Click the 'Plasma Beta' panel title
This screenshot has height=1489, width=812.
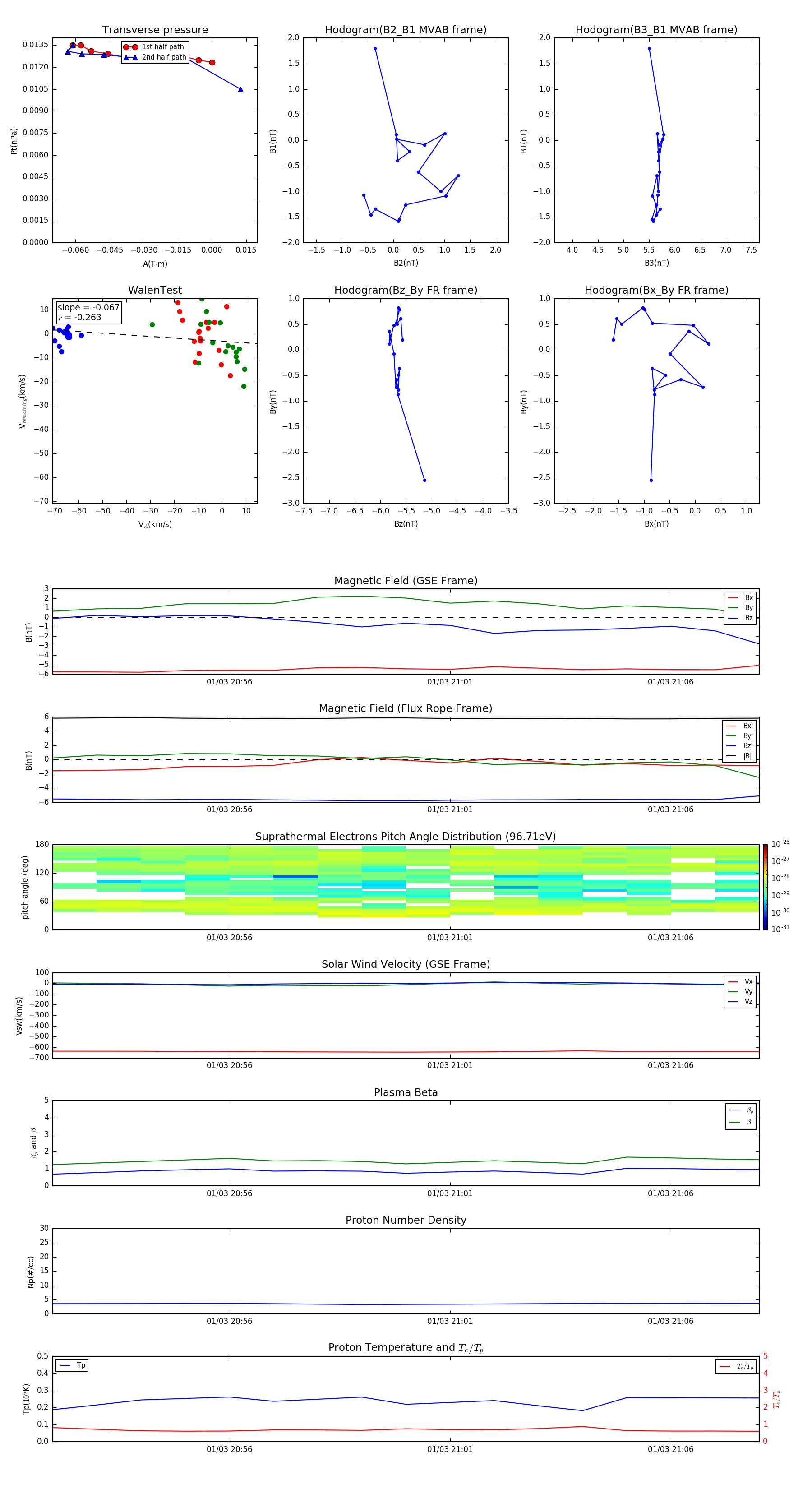(406, 1093)
